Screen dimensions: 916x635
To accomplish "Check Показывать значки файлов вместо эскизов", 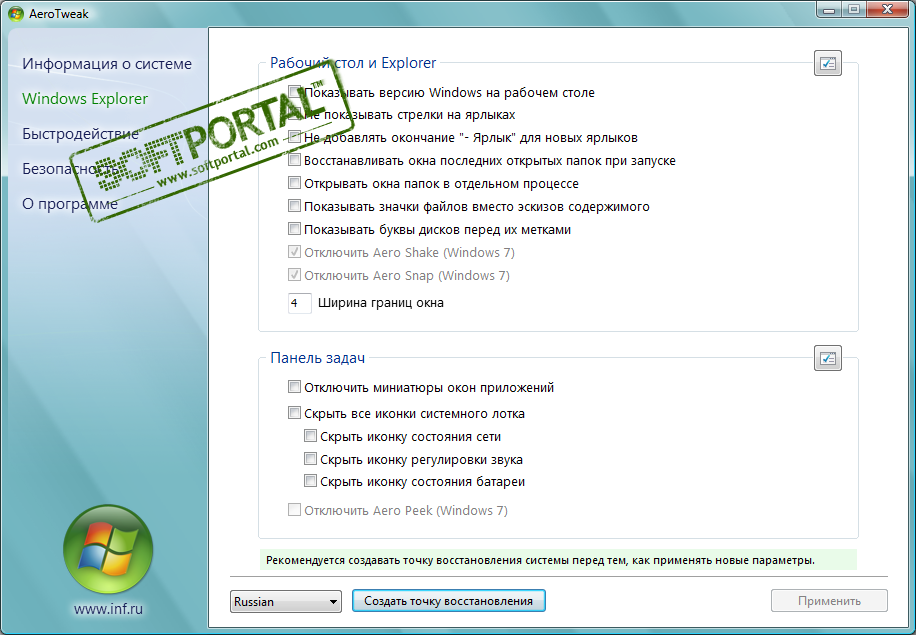I will [x=294, y=206].
